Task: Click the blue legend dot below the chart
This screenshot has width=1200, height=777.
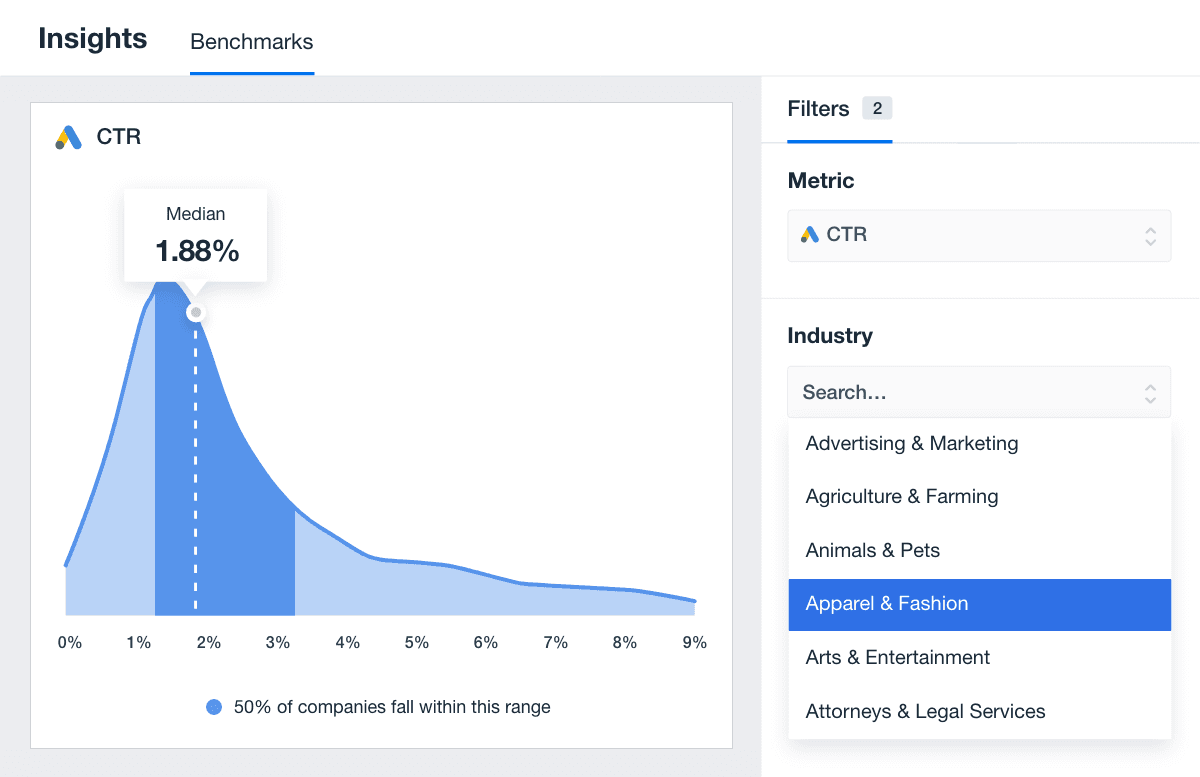Action: [x=214, y=707]
